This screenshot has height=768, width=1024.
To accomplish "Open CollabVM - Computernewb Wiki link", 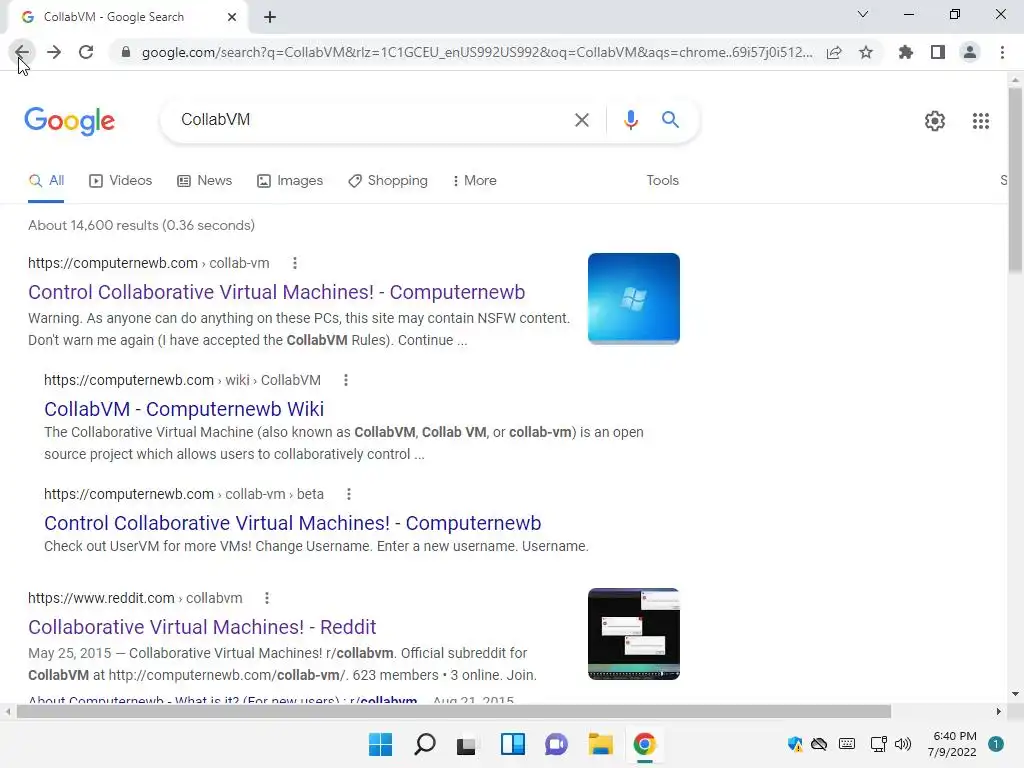I will [184, 409].
